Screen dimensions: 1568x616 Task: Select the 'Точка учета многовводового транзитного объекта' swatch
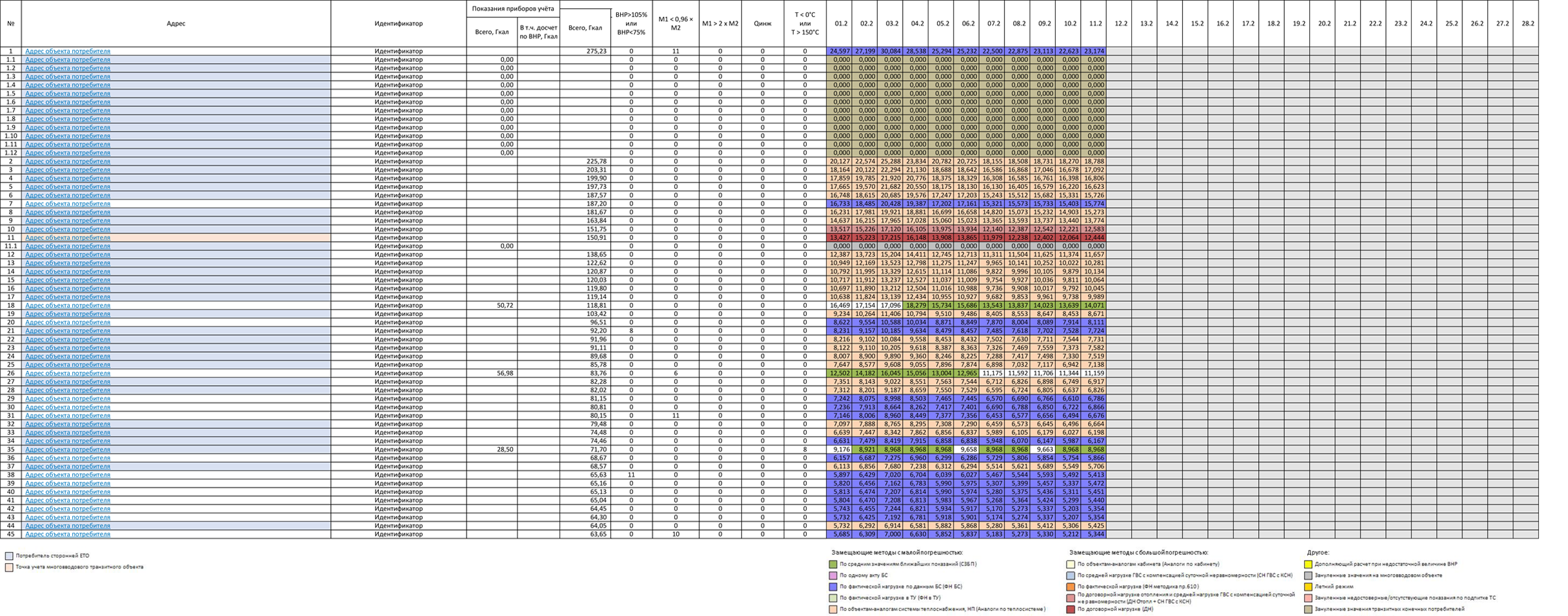tap(9, 568)
